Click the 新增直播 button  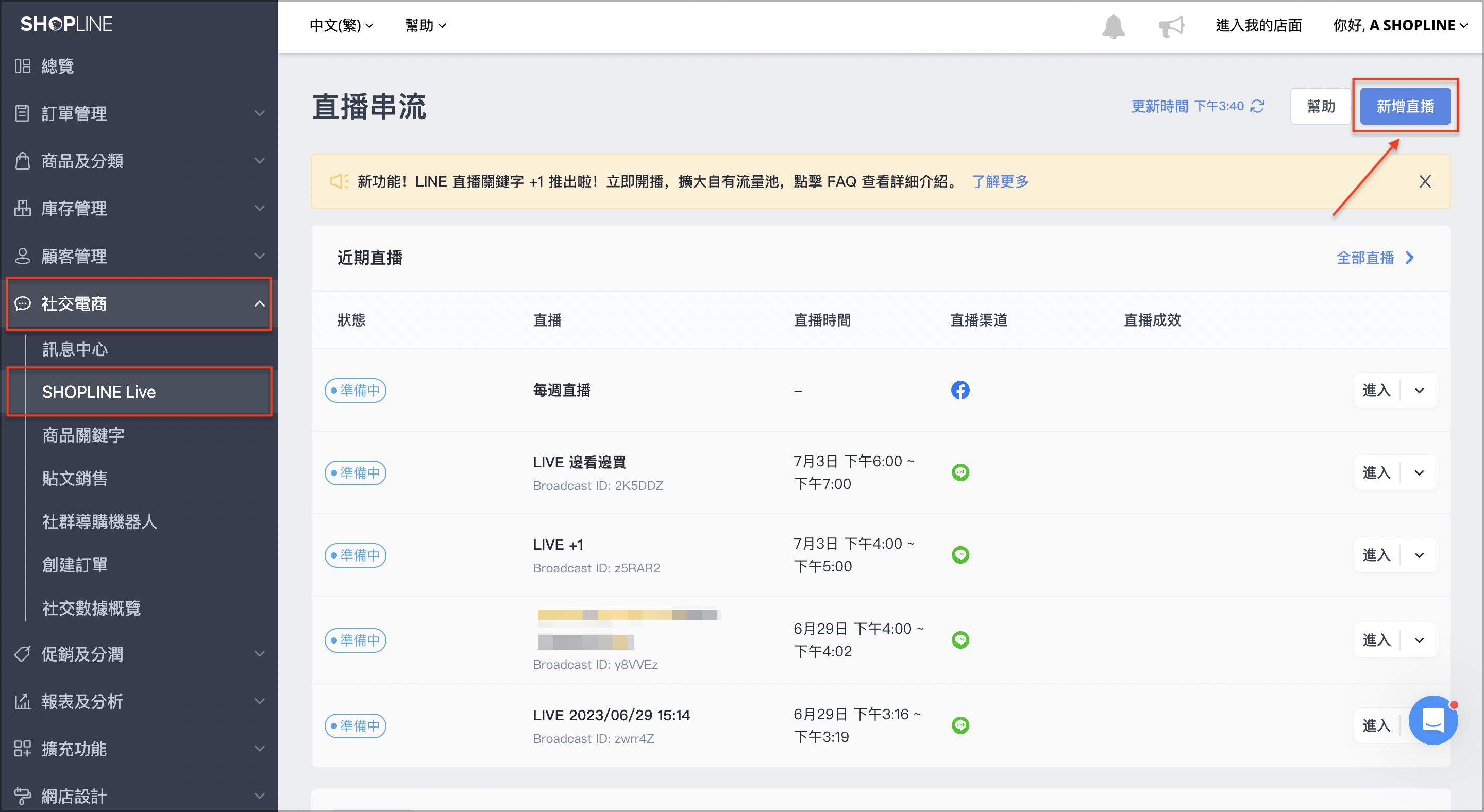coord(1405,107)
